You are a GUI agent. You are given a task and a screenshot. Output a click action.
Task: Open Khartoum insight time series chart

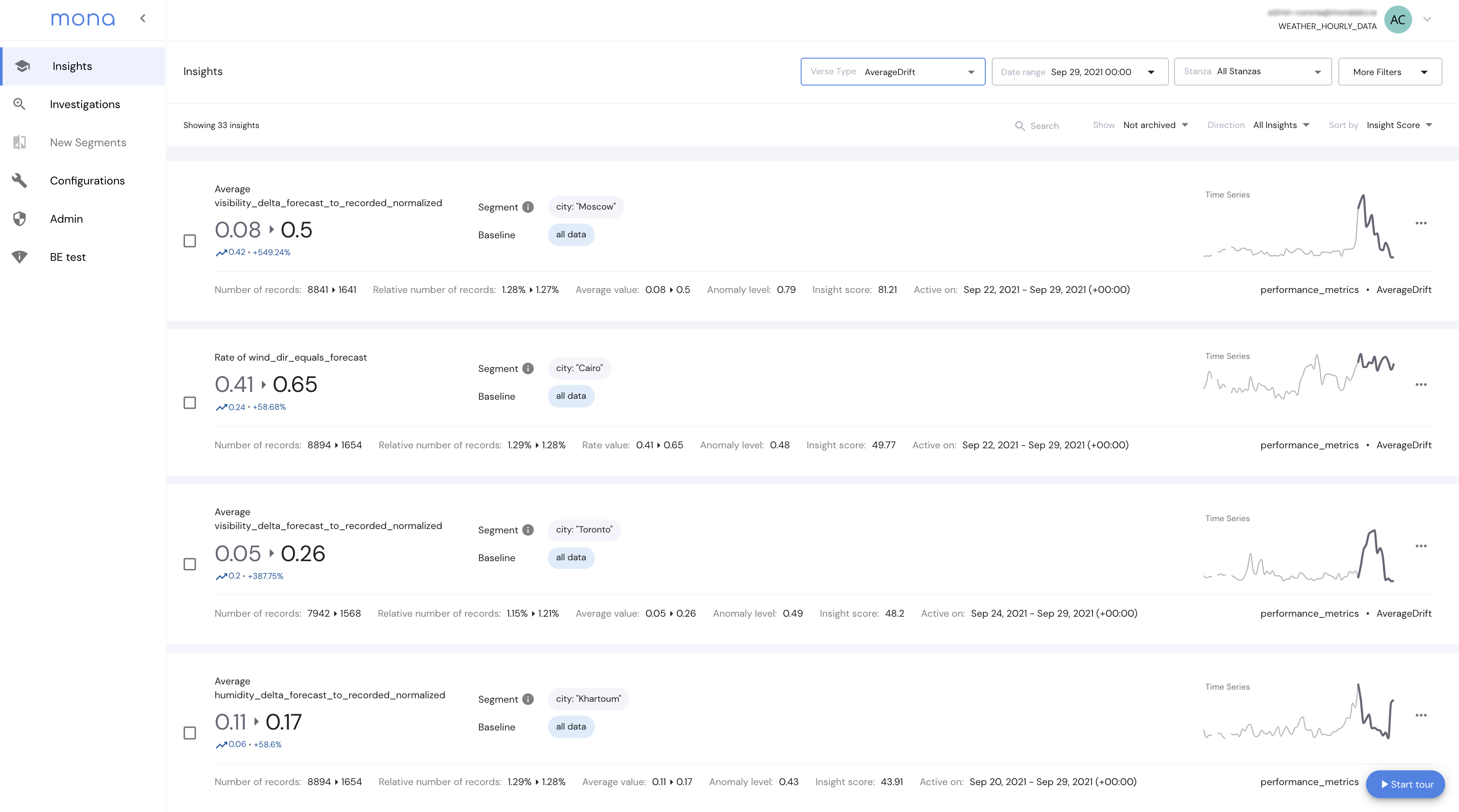click(x=1299, y=712)
